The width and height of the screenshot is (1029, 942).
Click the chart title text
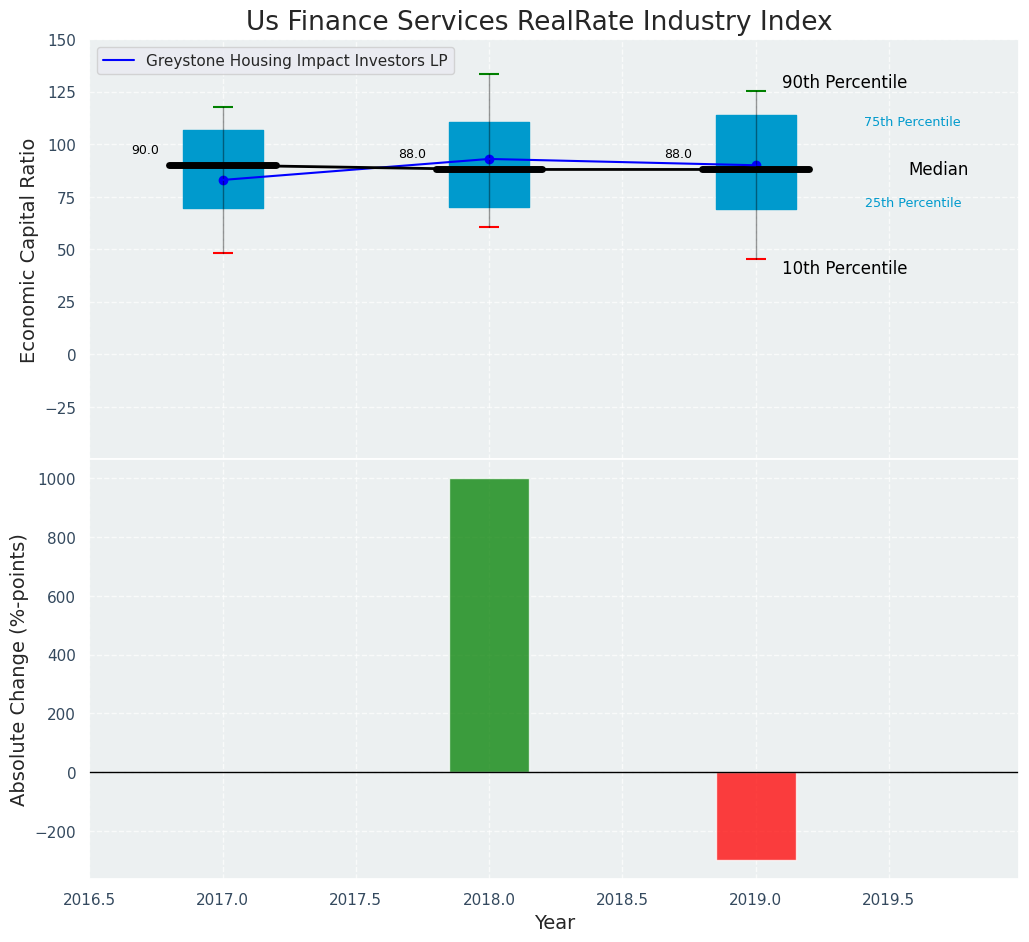(x=539, y=21)
